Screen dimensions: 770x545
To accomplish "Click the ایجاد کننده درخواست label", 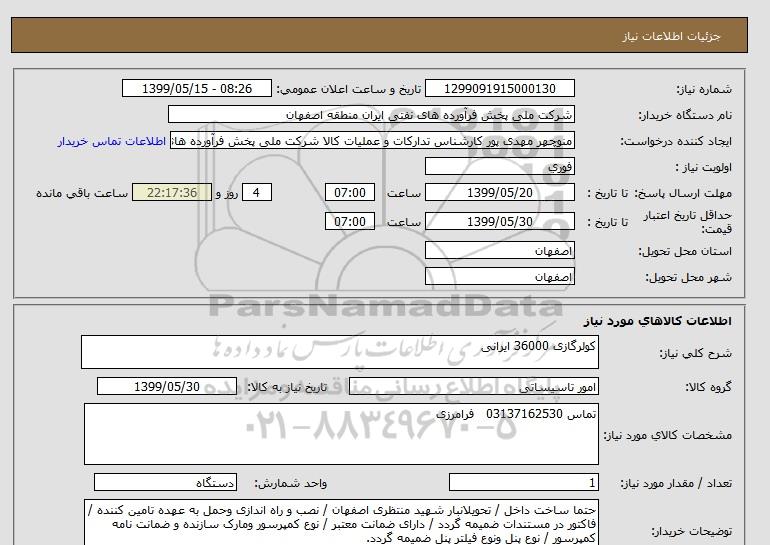I will [x=676, y=141].
